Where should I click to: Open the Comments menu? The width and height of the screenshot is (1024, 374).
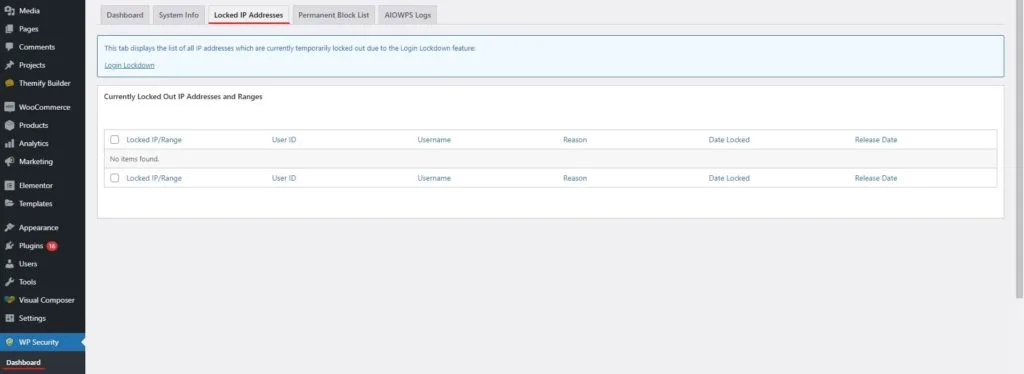coord(37,47)
